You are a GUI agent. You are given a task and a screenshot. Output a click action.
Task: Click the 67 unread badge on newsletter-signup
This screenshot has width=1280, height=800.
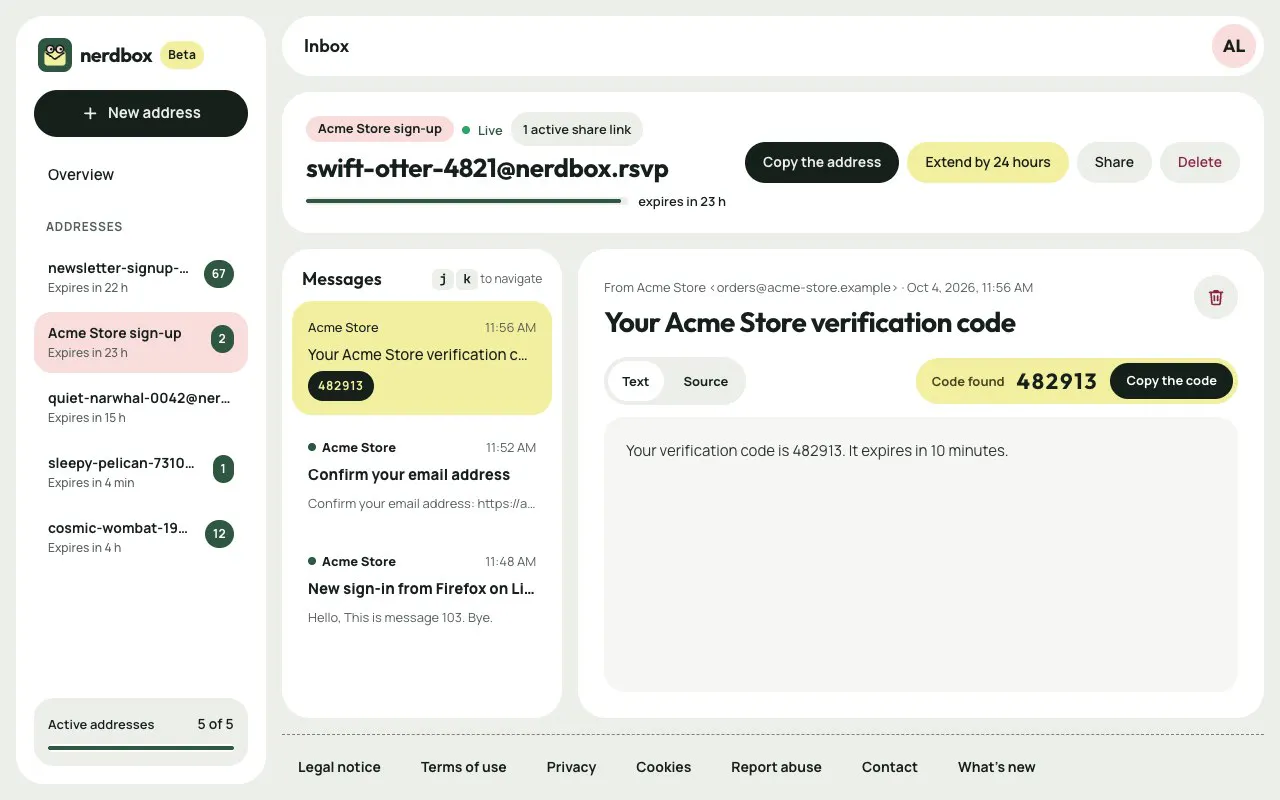(219, 274)
